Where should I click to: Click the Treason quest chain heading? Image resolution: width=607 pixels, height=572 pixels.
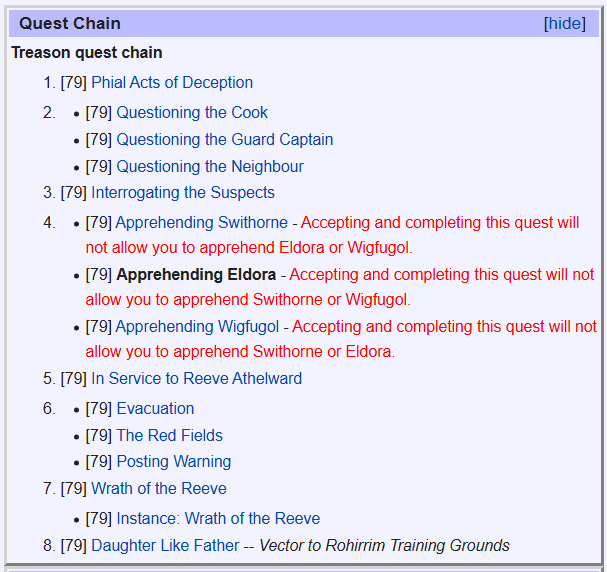87,53
